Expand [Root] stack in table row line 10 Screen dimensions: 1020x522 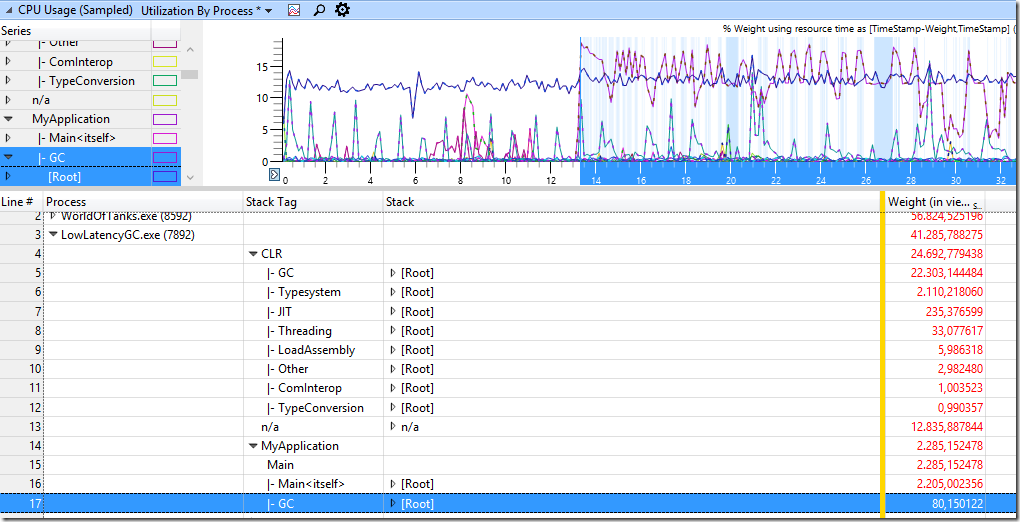[x=393, y=369]
